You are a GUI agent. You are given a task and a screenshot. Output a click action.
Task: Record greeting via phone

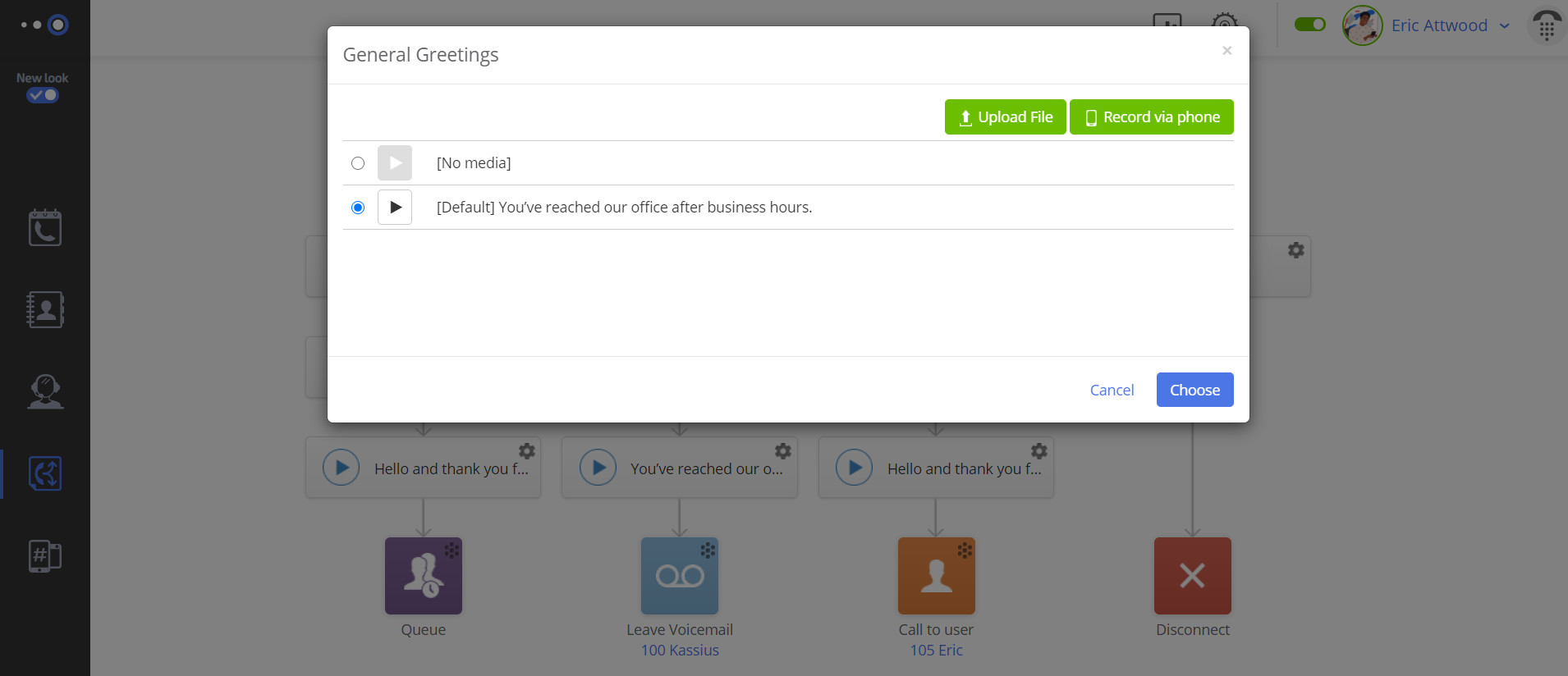click(1151, 116)
